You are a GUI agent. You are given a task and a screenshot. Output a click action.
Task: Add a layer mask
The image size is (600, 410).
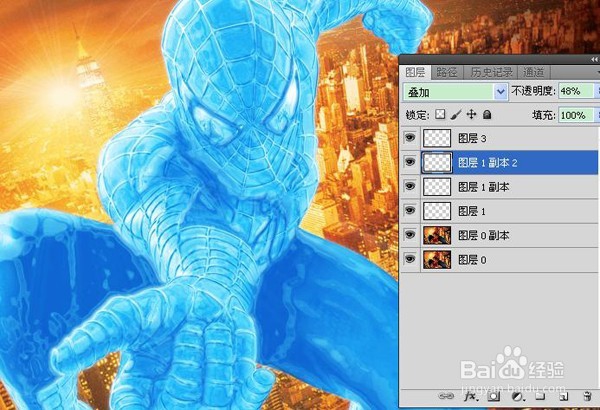[494, 396]
